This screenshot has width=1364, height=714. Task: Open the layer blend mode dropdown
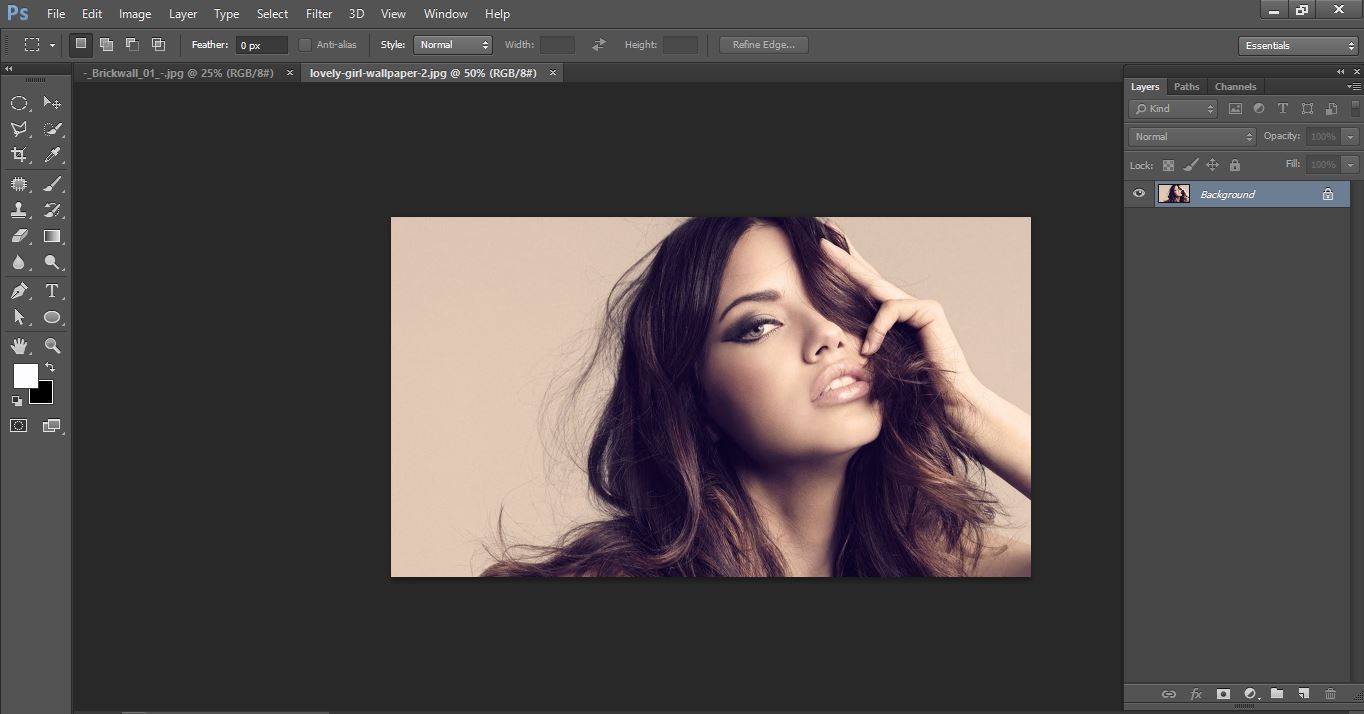tap(1190, 136)
